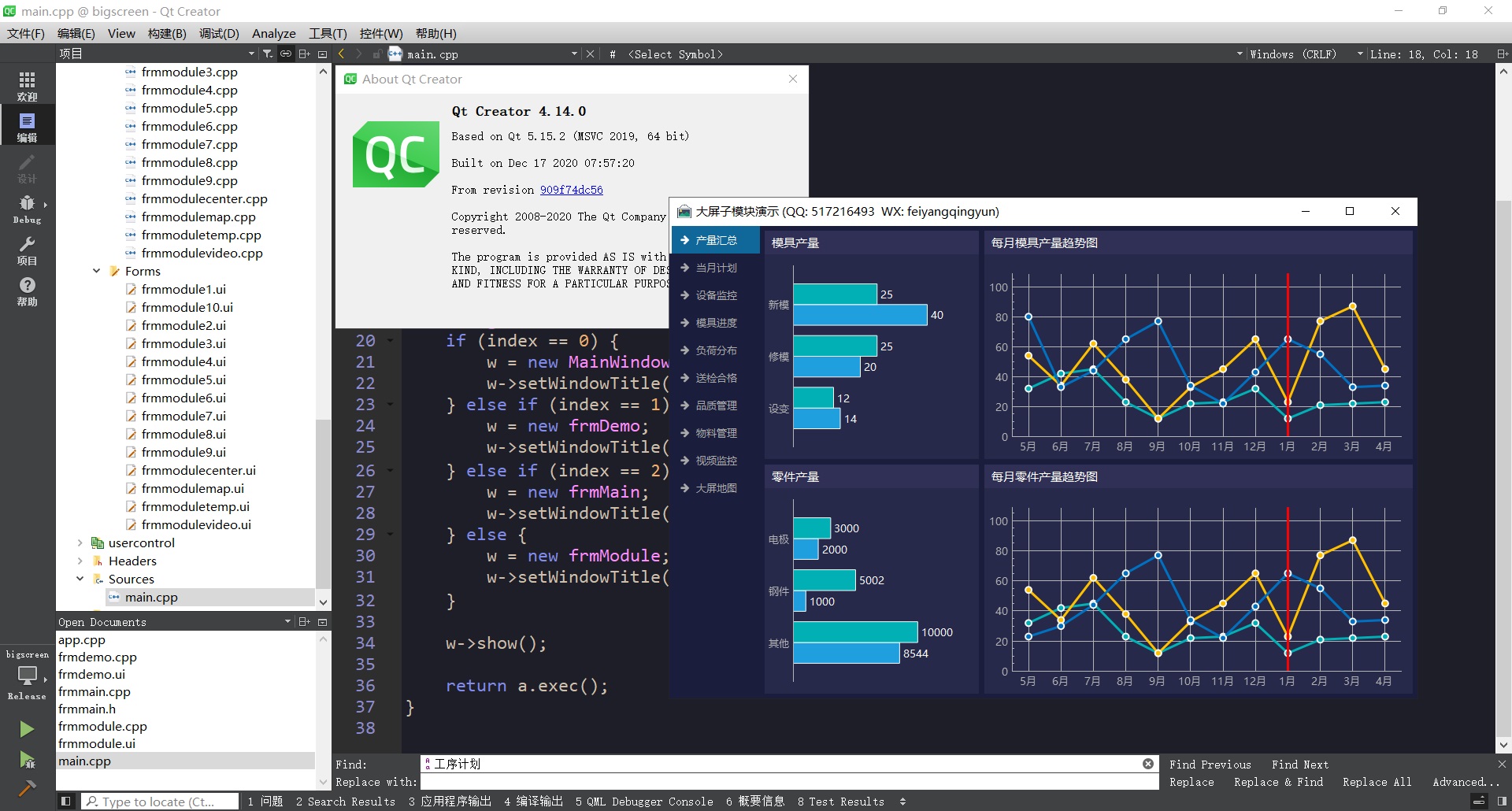Open the Windows (CRLF) line ending dropdown
1512x811 pixels.
click(x=1292, y=54)
